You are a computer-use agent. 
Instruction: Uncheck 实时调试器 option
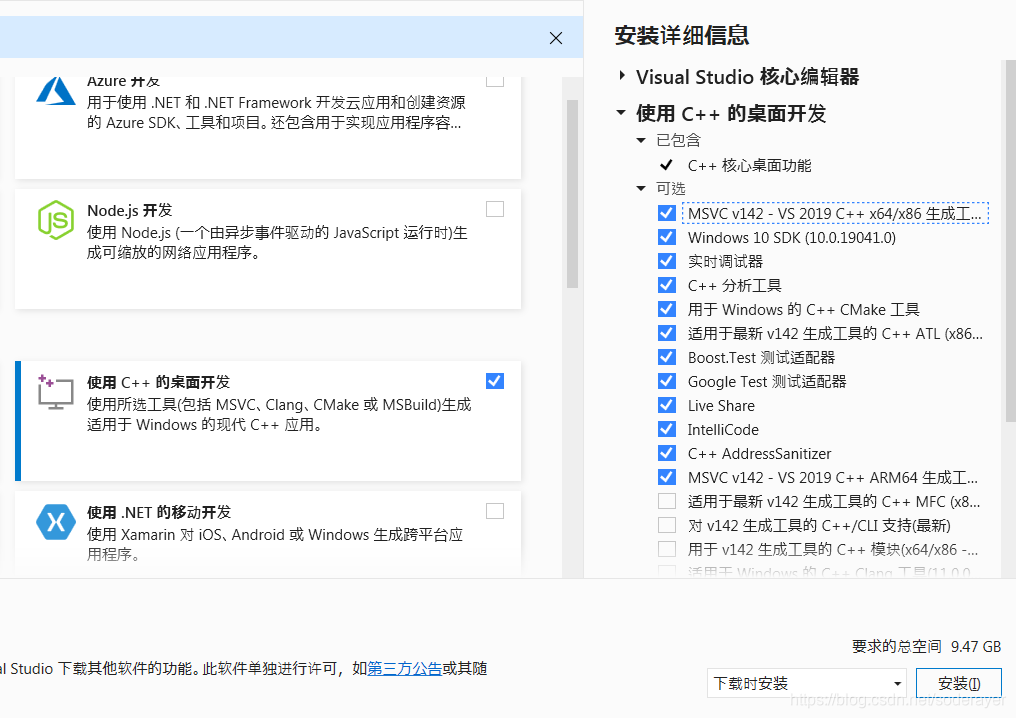point(667,261)
